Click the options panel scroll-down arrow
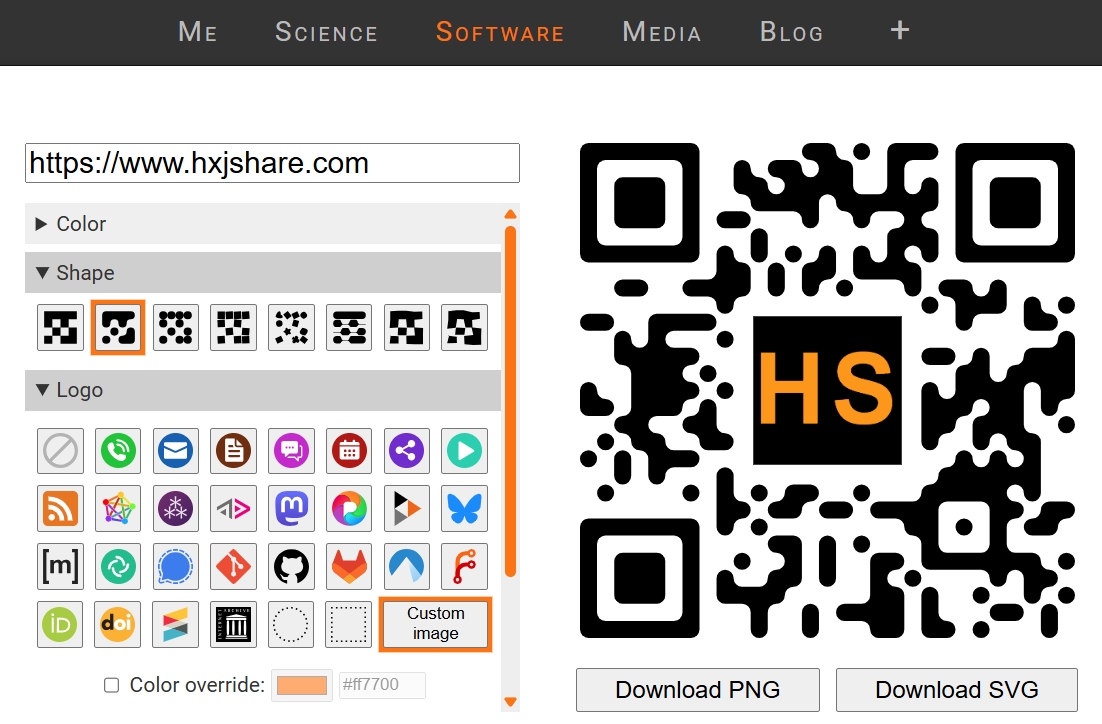The height and width of the screenshot is (724, 1102). click(x=511, y=702)
